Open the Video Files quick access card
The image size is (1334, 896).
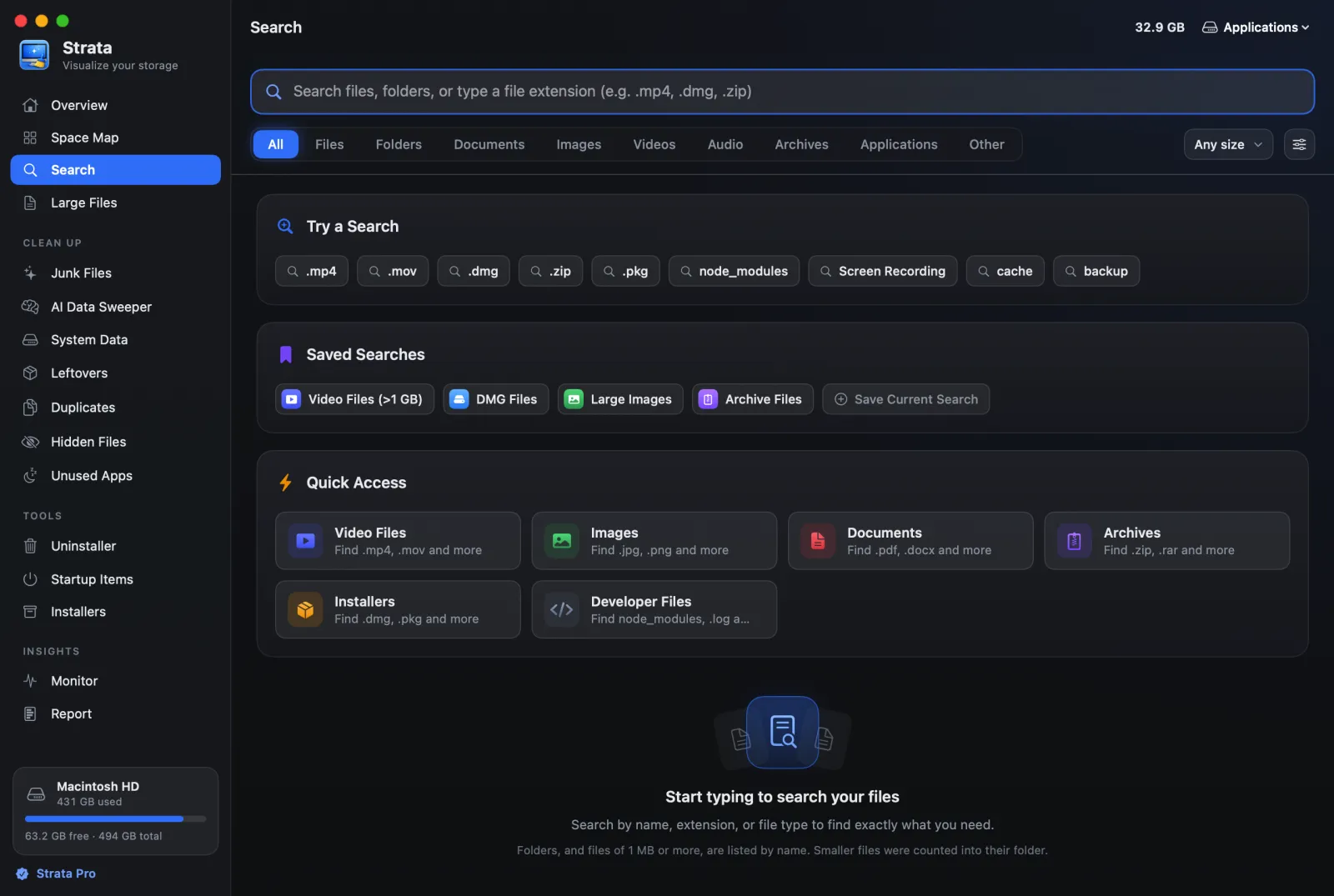coord(398,541)
